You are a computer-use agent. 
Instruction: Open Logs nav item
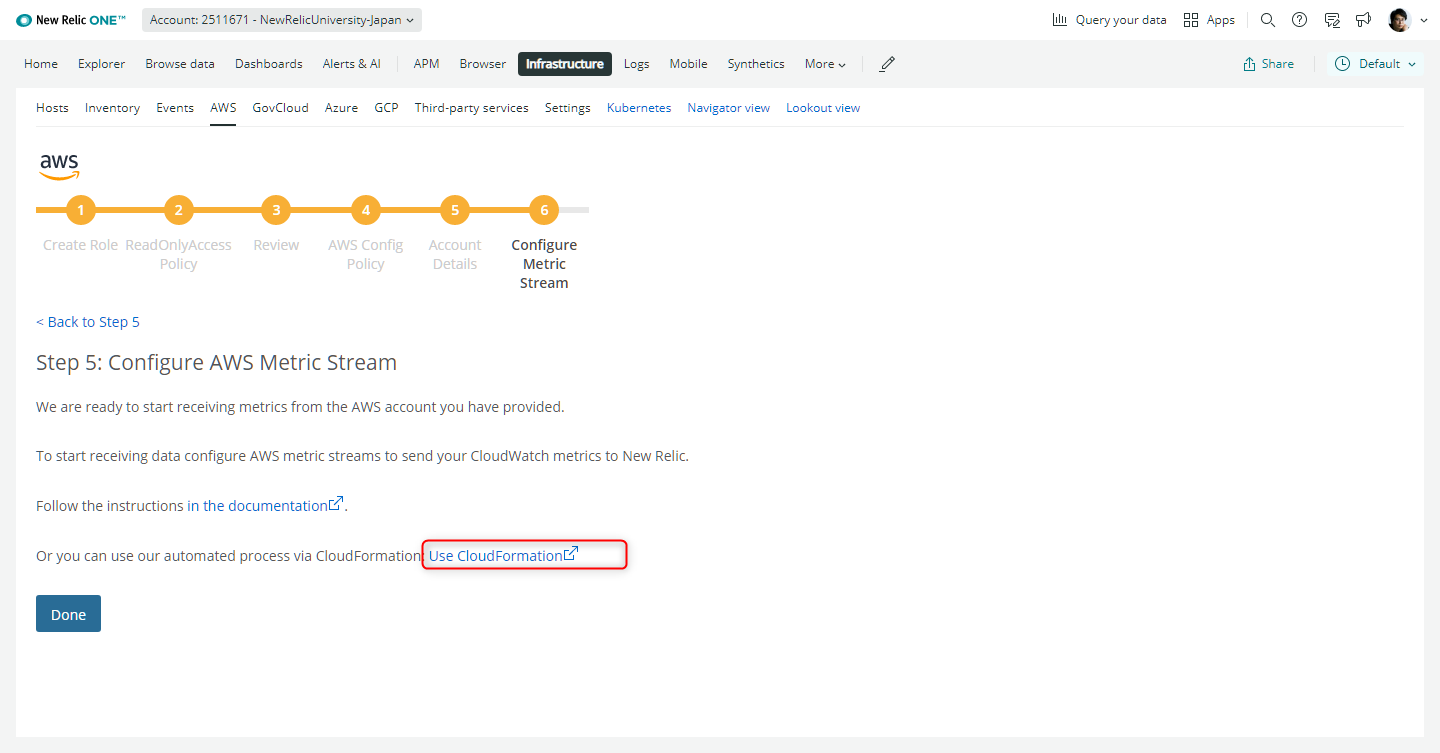(x=637, y=64)
